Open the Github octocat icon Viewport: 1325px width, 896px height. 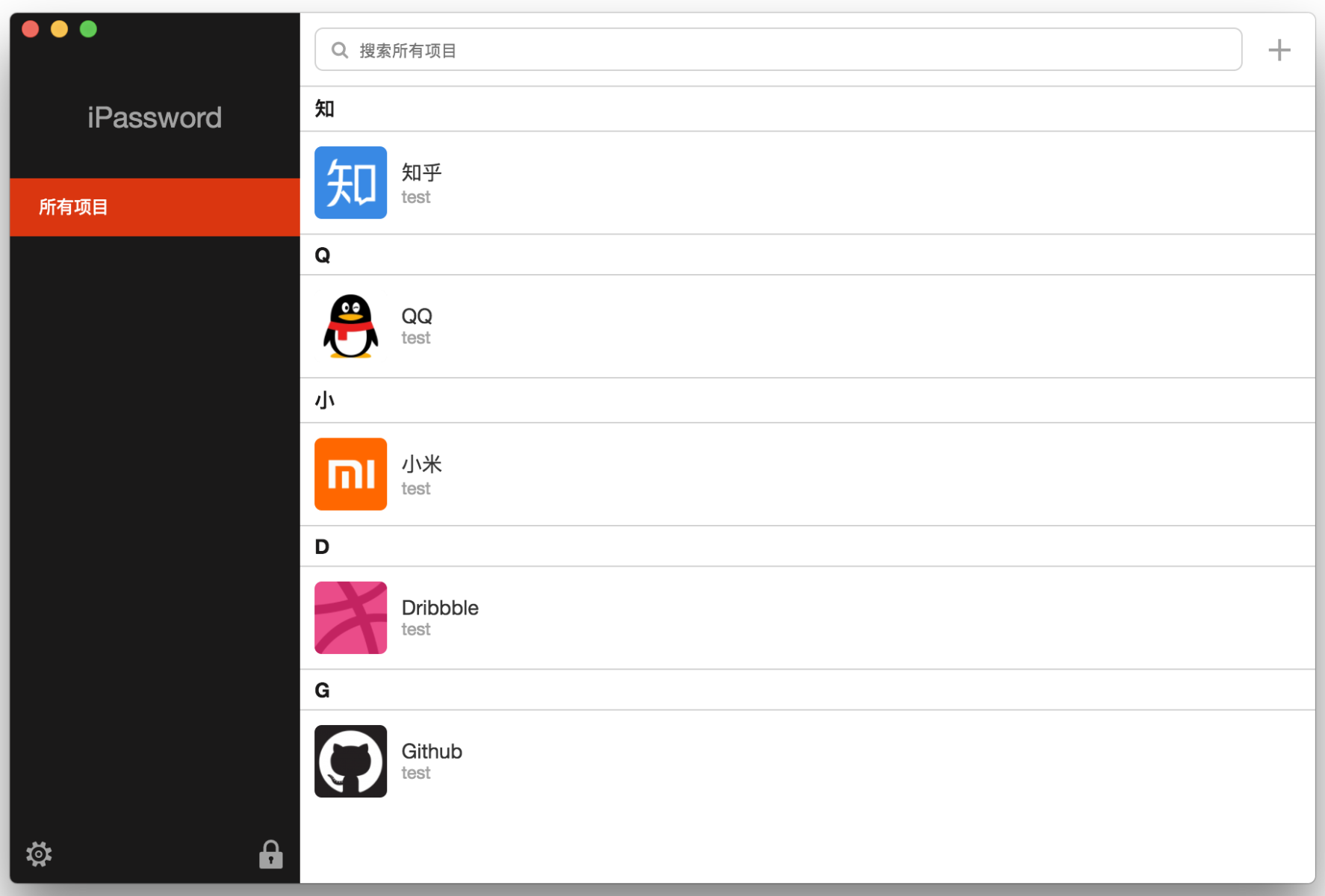[350, 761]
